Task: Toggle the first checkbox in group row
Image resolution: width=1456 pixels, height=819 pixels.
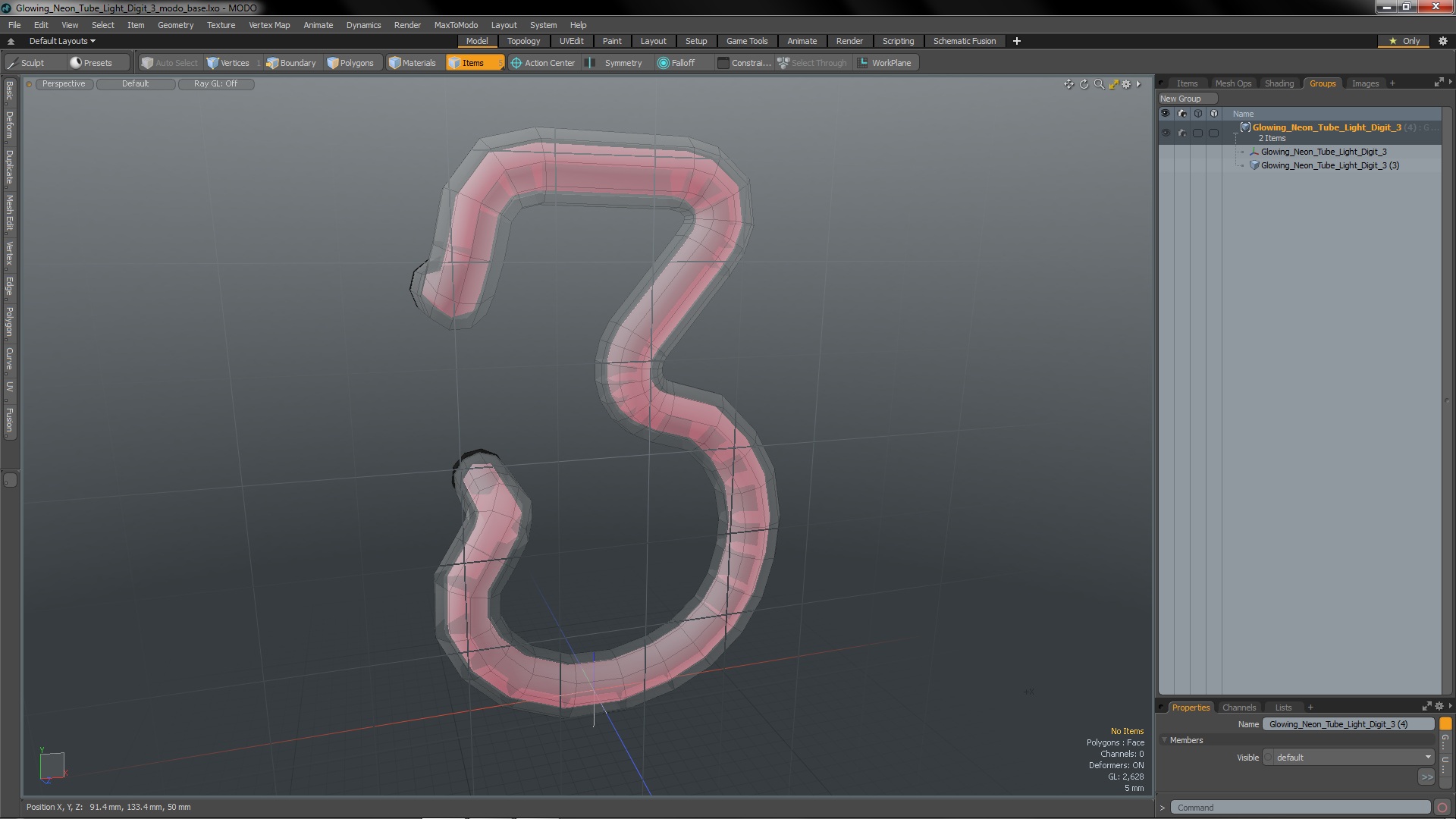Action: click(x=1198, y=133)
